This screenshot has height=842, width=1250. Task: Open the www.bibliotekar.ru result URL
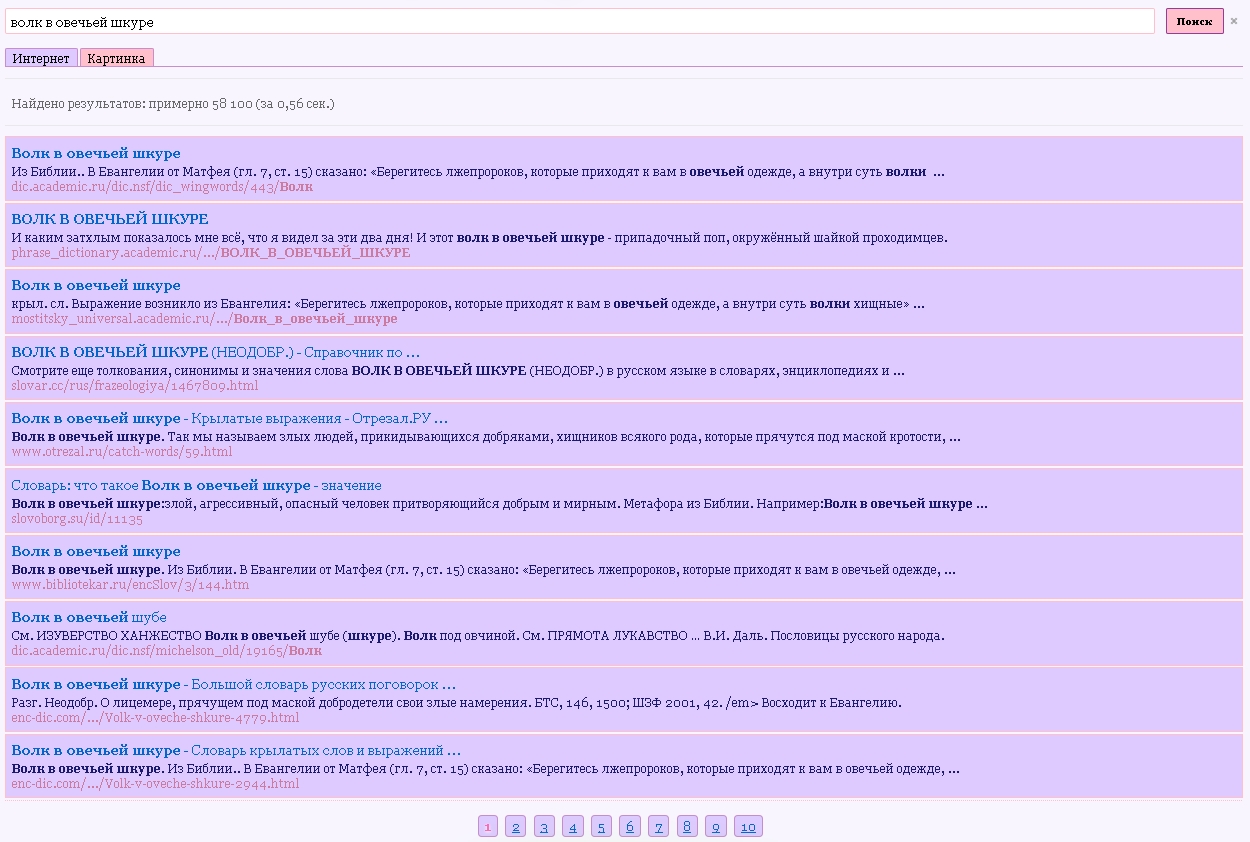(x=130, y=585)
